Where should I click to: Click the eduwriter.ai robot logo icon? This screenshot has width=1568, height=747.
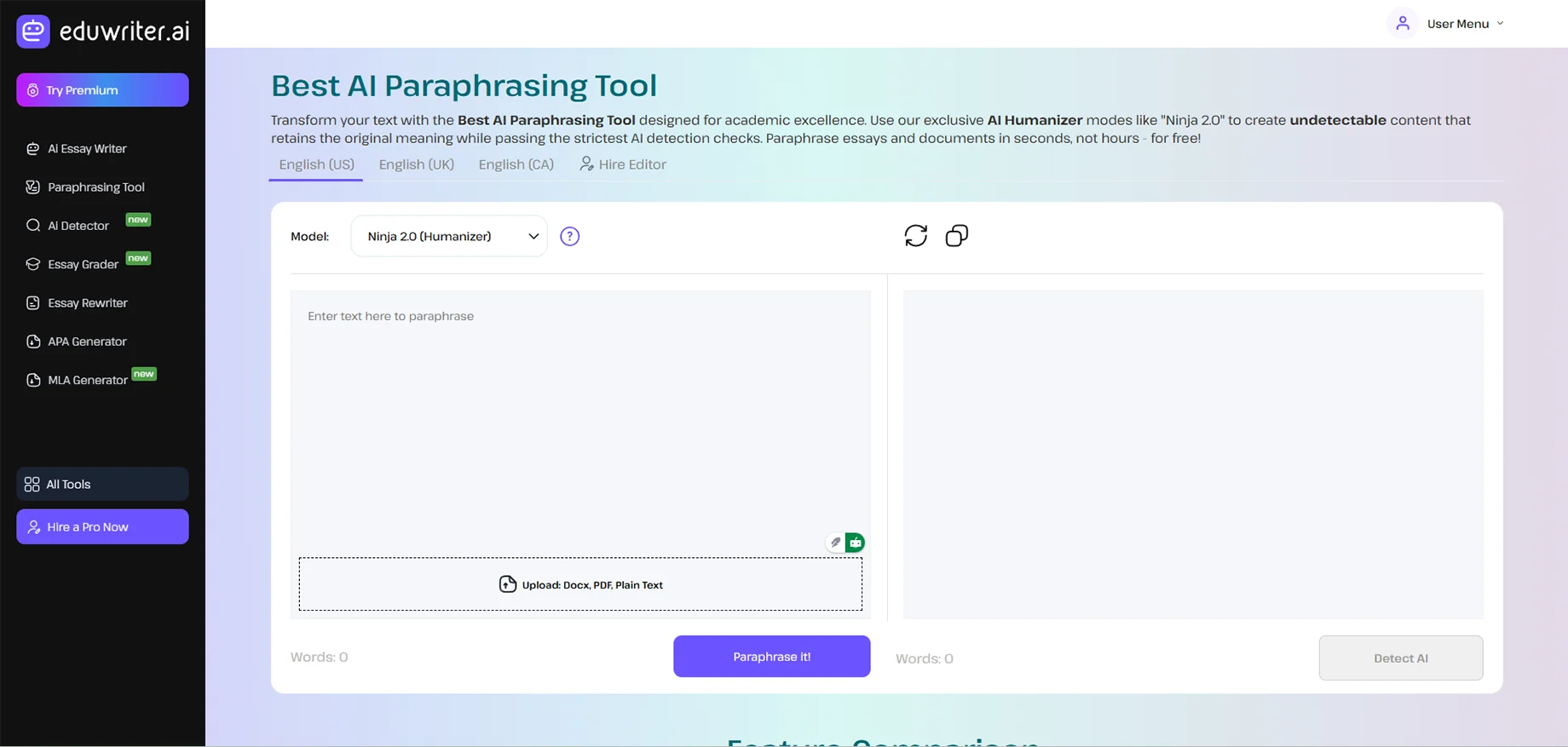click(x=33, y=32)
